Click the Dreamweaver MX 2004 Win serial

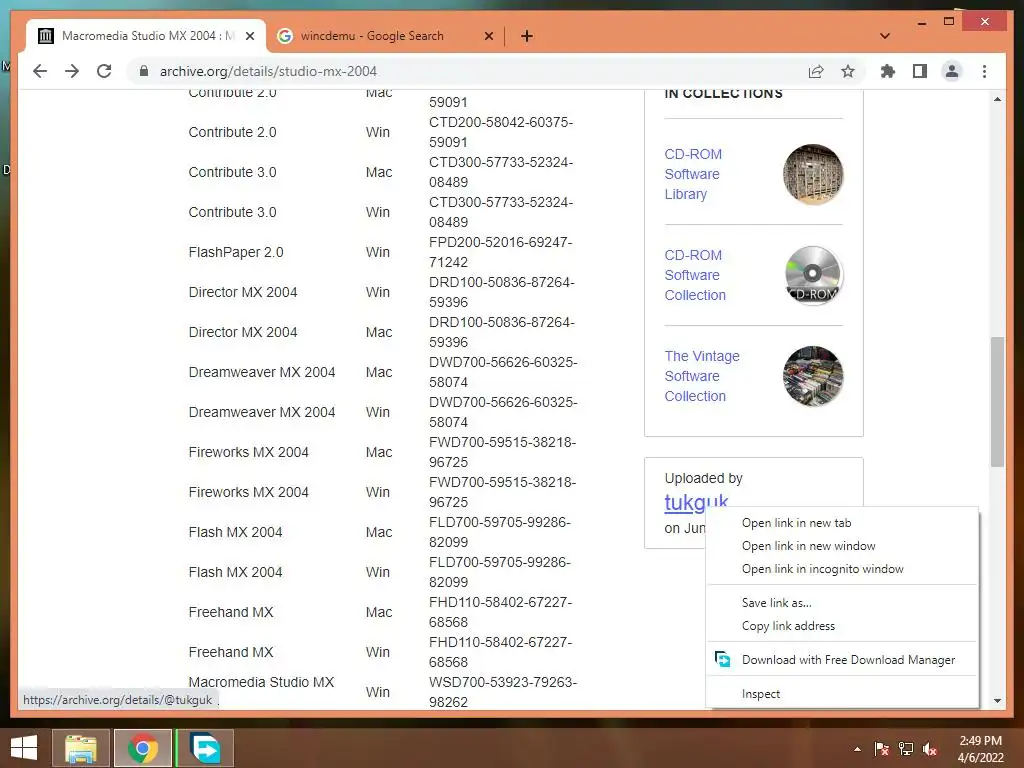tap(502, 412)
